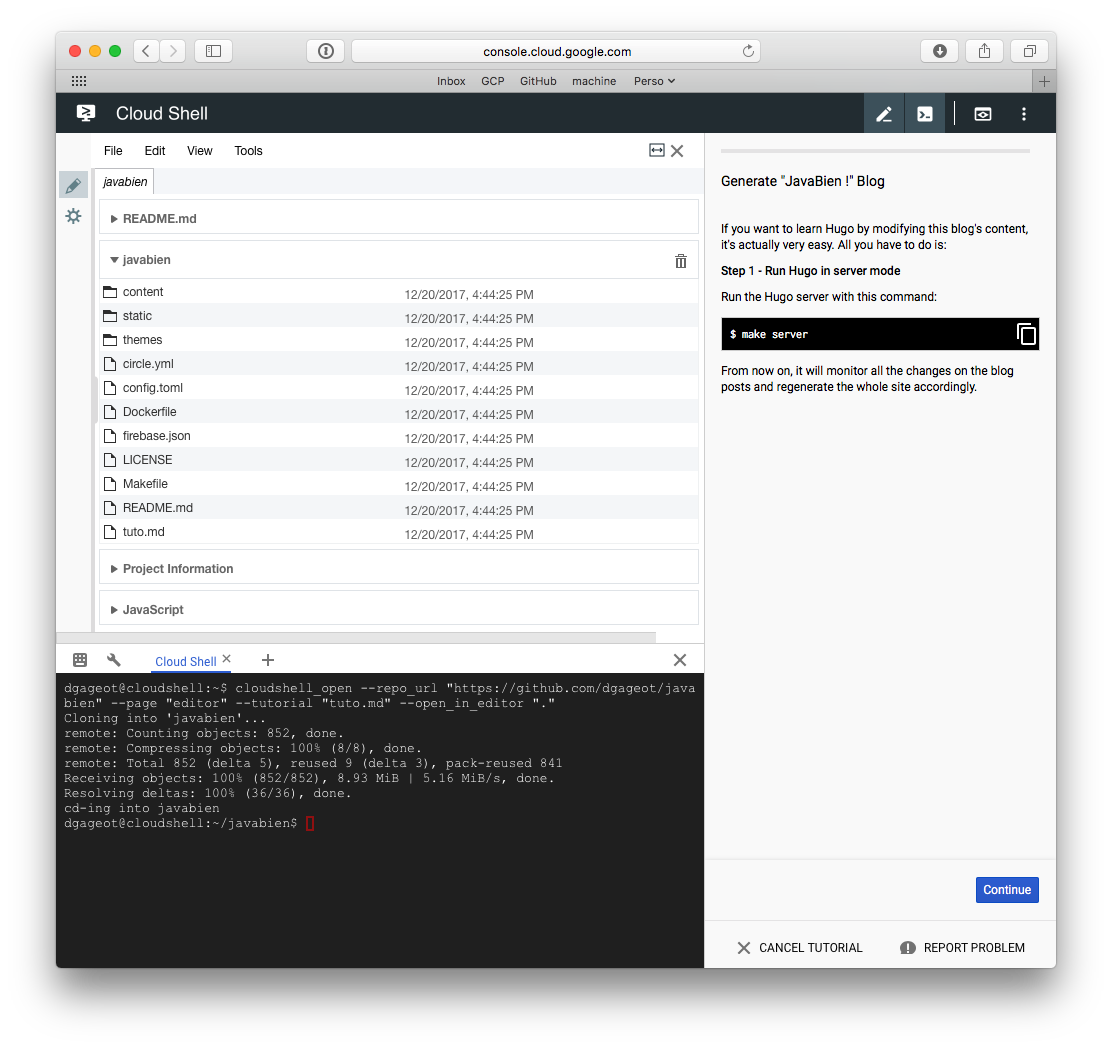Open the content folder
Viewport: 1112px width, 1048px height.
click(x=399, y=292)
